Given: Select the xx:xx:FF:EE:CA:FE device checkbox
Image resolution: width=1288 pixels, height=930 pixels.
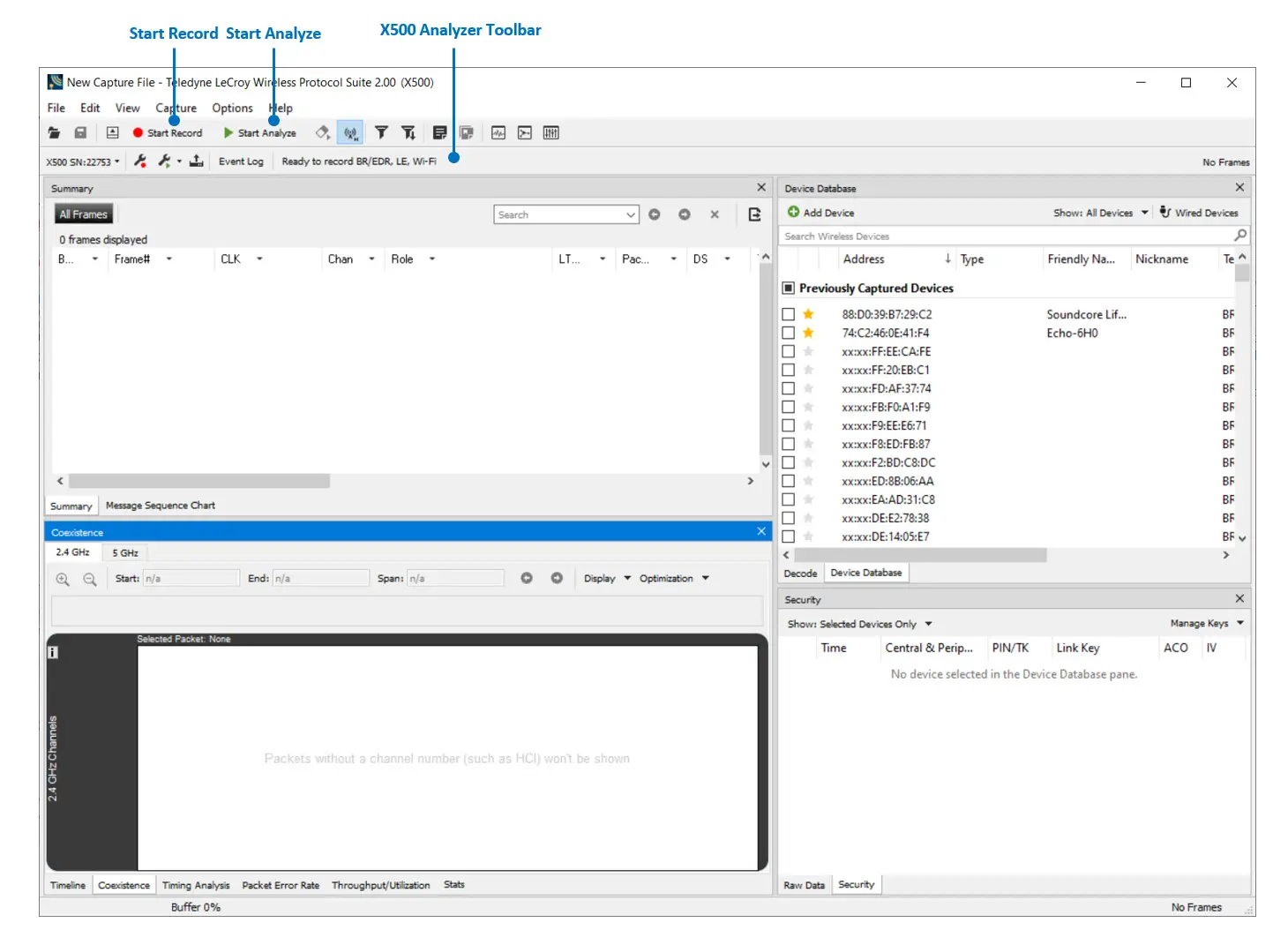Looking at the screenshot, I should 789,352.
